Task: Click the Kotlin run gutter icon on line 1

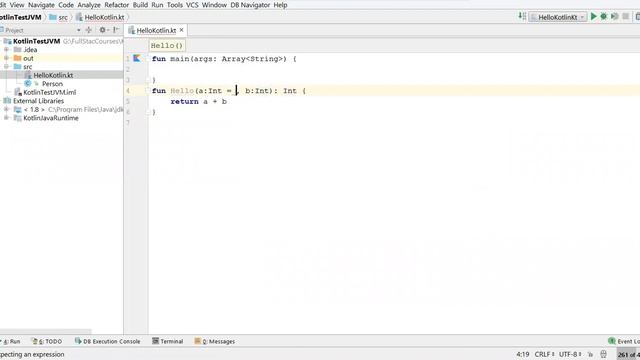Action: click(x=137, y=58)
